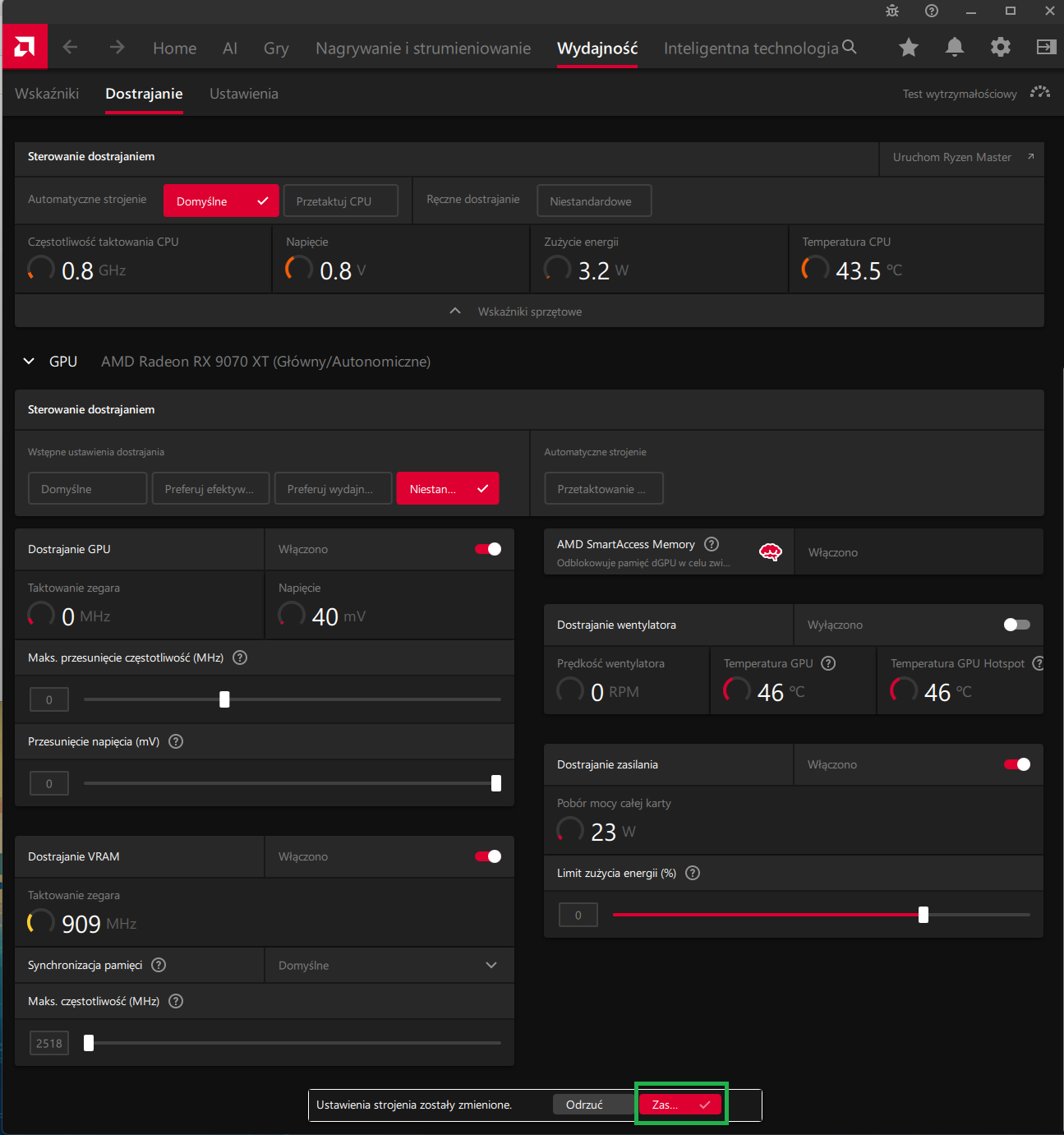Click power limit slider handle

[924, 915]
